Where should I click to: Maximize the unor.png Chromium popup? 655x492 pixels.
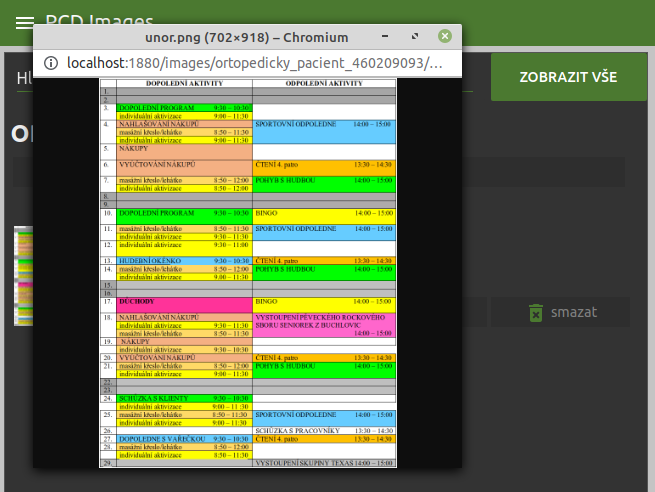[x=414, y=37]
